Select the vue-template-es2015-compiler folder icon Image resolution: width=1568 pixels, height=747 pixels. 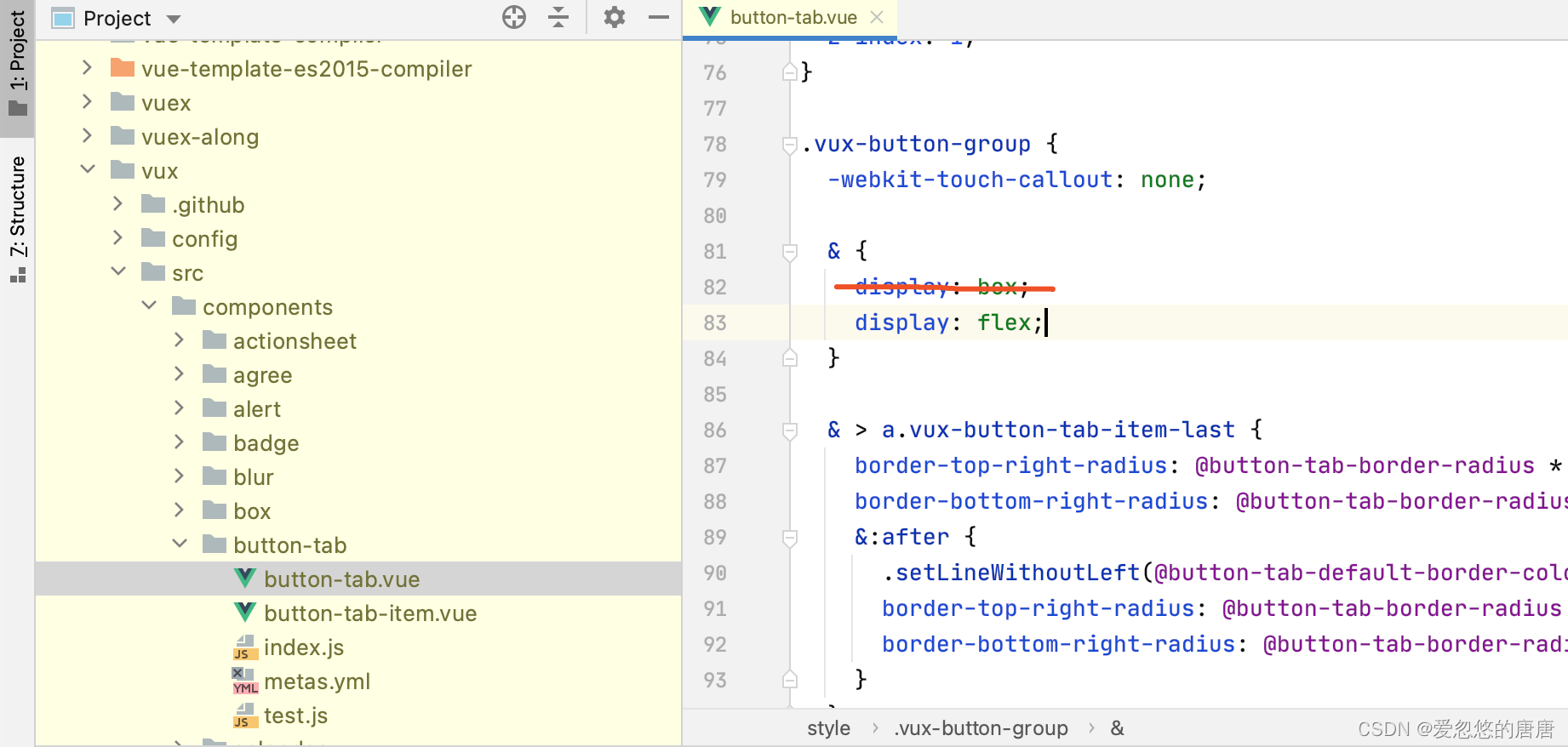tap(123, 67)
